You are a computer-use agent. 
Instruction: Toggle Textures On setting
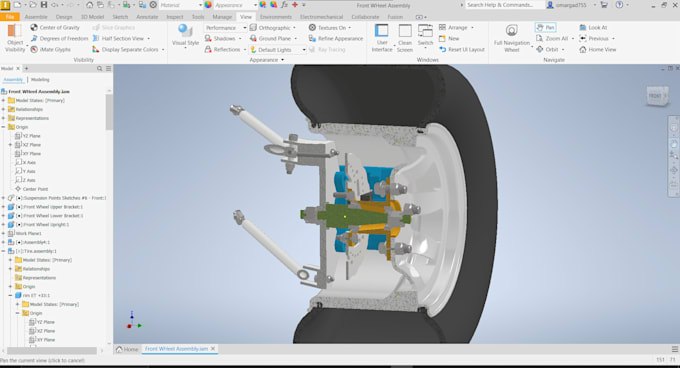tap(330, 27)
